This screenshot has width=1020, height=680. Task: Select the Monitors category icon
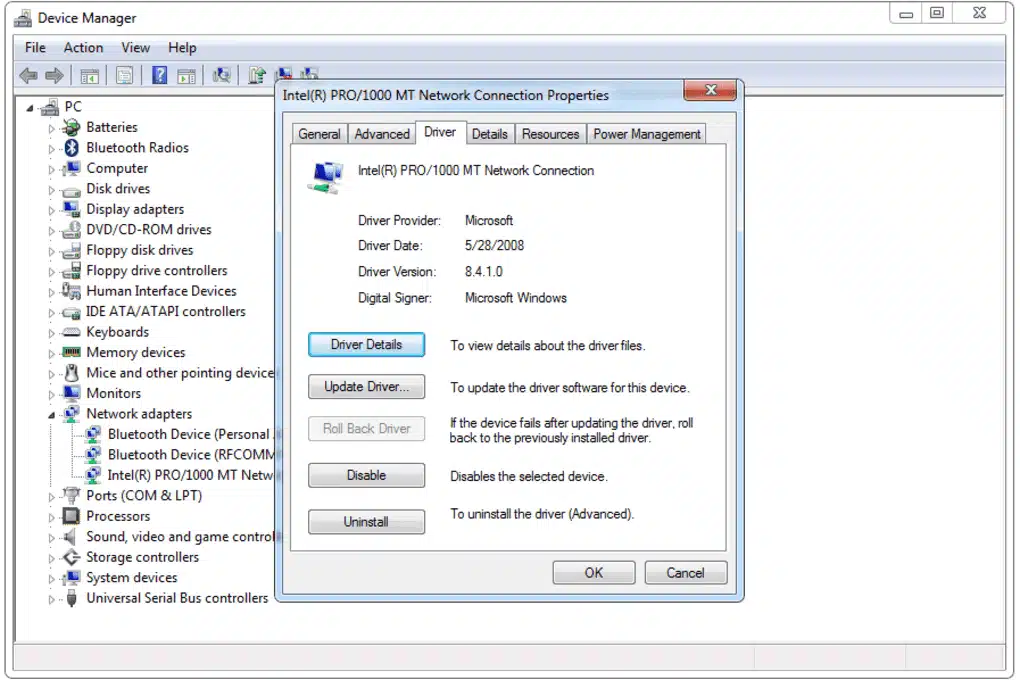[71, 393]
